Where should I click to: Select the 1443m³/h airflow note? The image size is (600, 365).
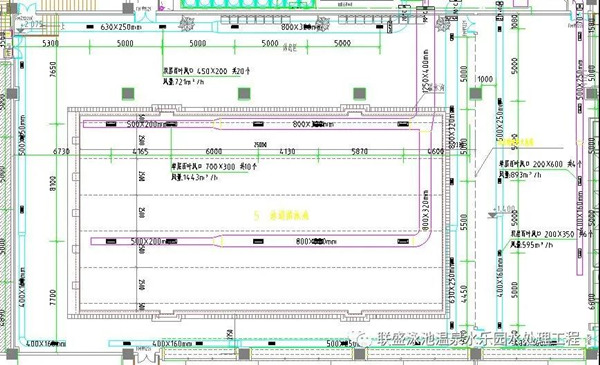tap(194, 177)
